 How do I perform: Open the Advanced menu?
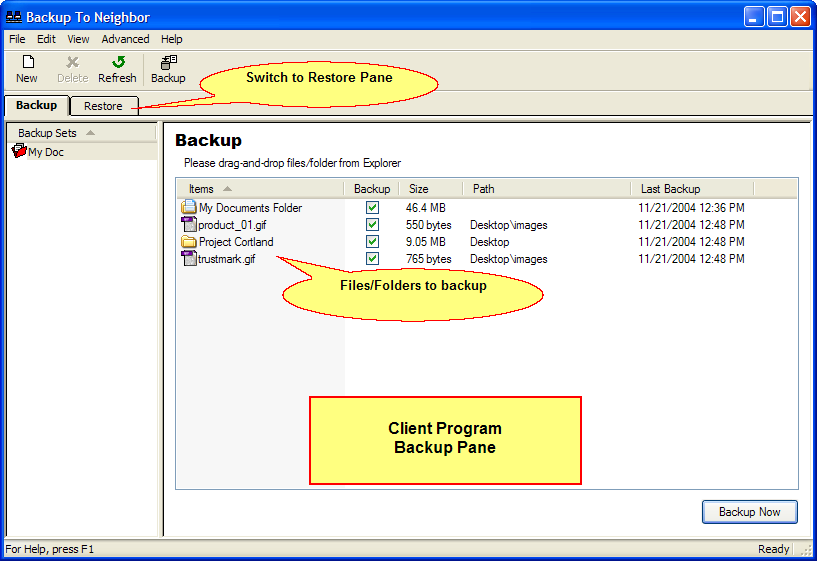125,39
